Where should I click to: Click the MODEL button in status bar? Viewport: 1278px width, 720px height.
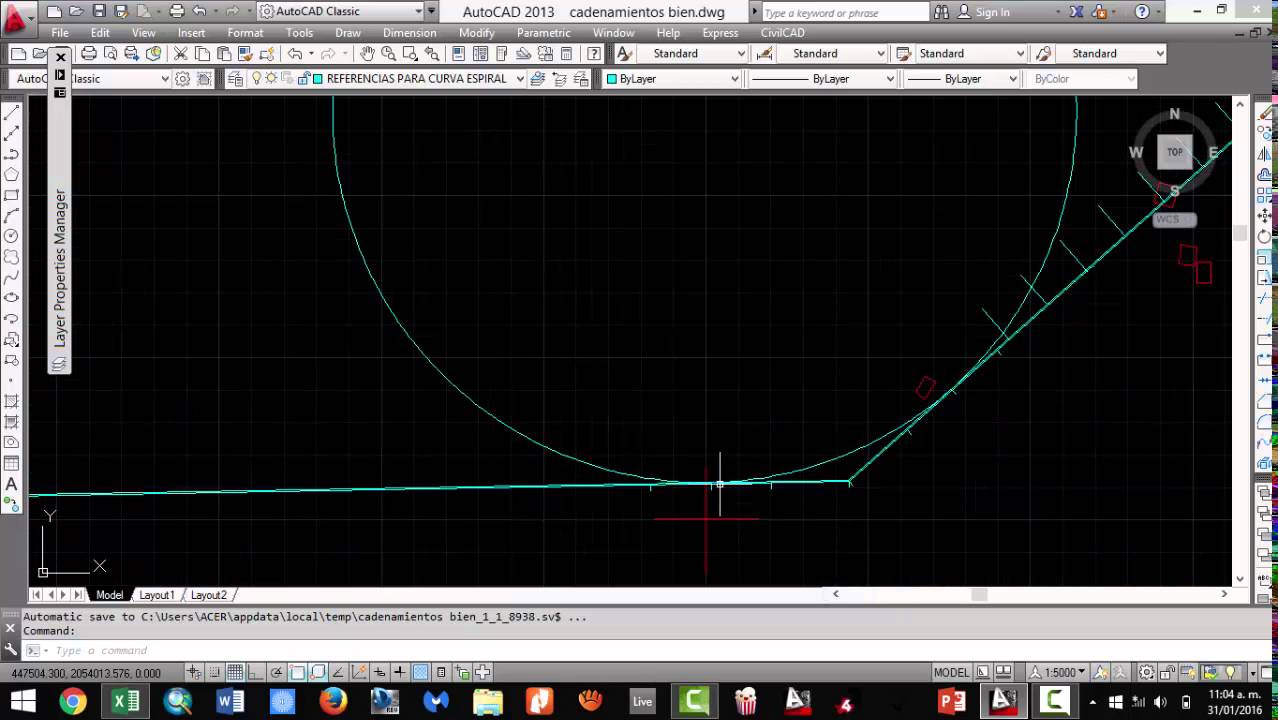[951, 673]
